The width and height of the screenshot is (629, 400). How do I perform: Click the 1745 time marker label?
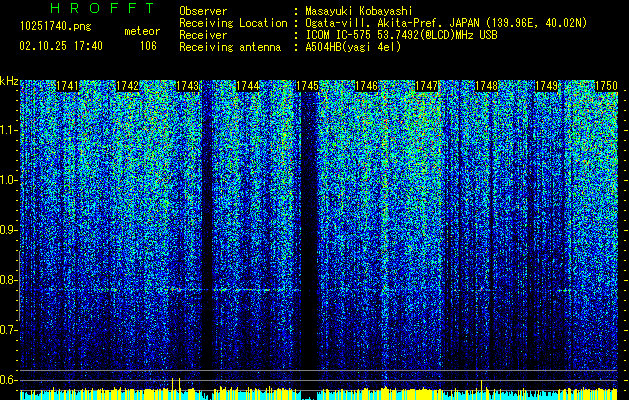[x=307, y=86]
